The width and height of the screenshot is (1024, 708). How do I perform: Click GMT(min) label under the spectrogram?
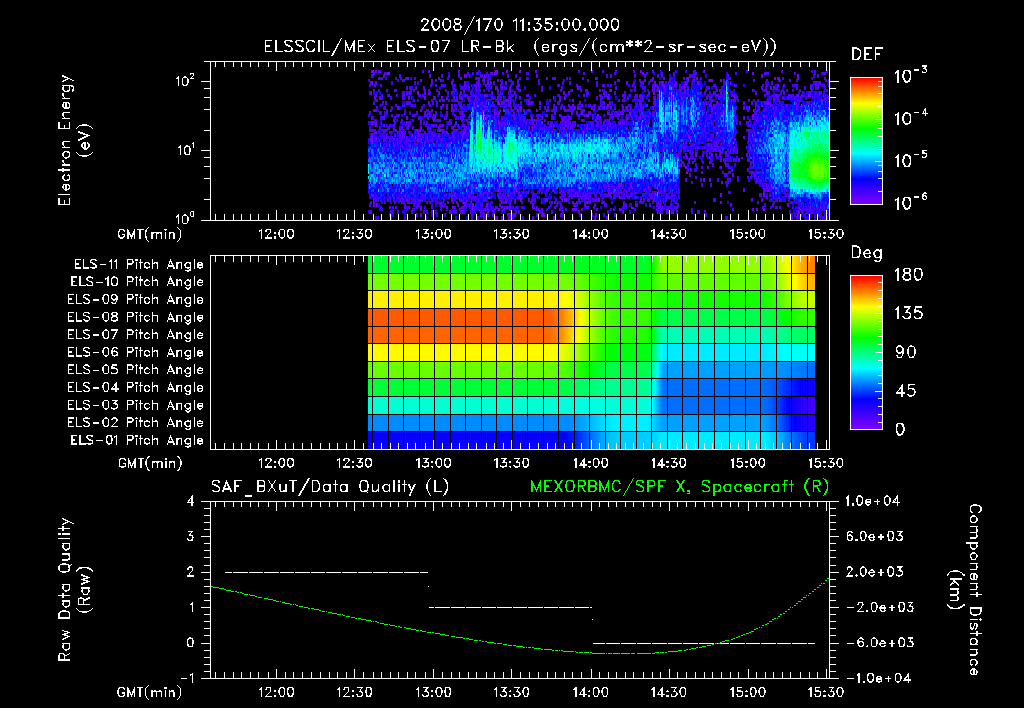point(150,234)
